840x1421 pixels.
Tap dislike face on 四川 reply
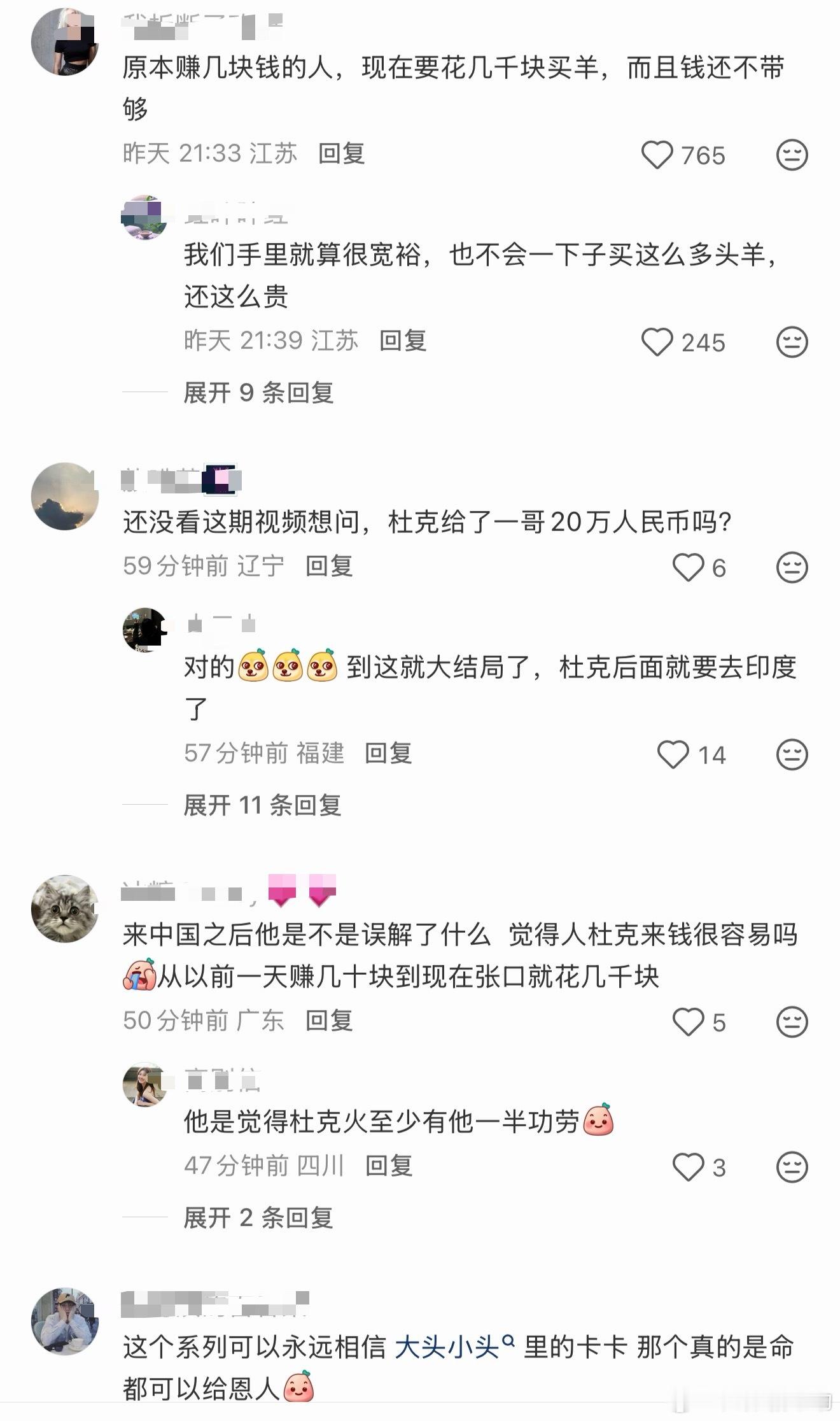[x=792, y=1167]
